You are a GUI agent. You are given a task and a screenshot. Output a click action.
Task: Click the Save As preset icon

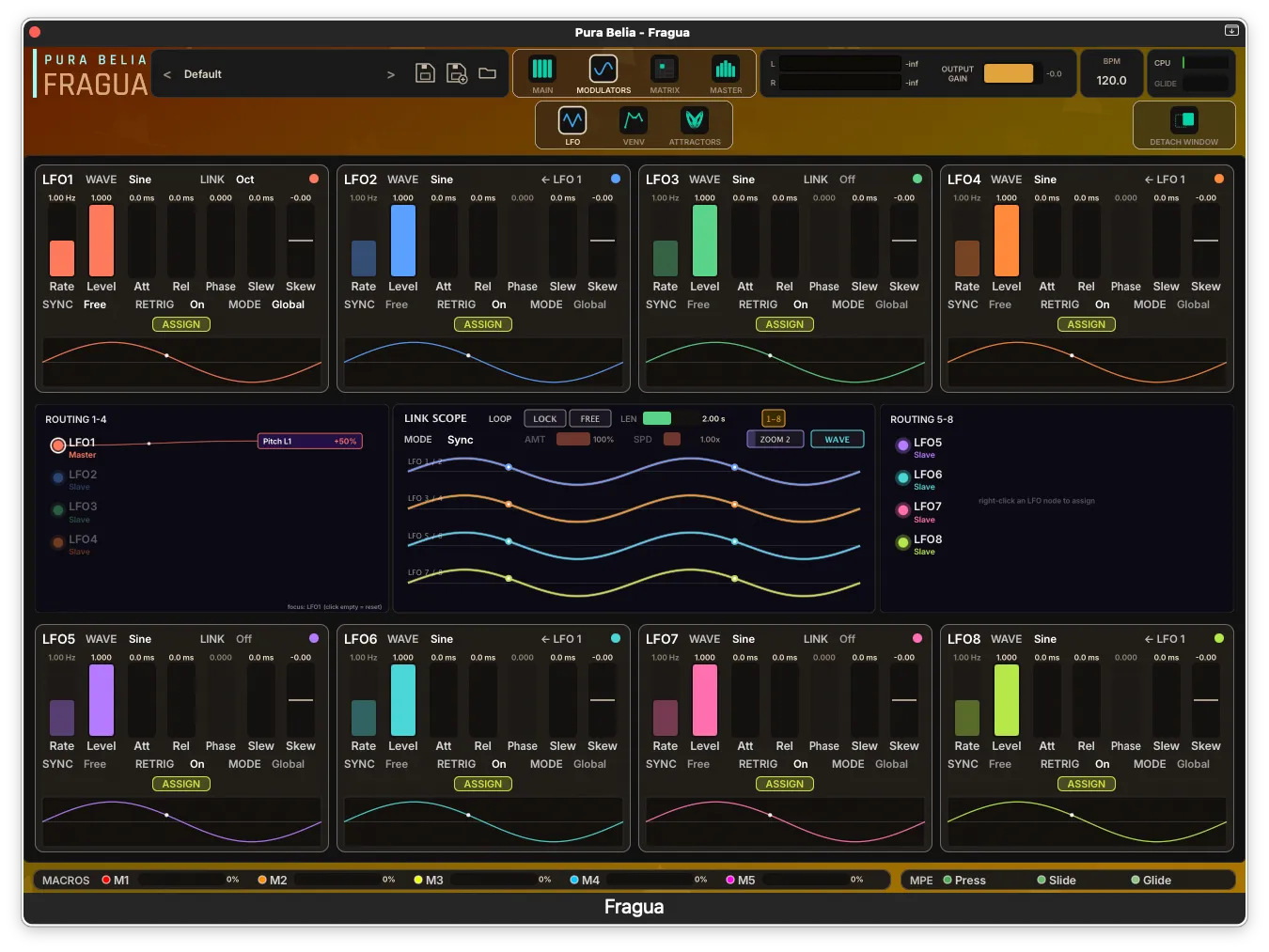[457, 73]
